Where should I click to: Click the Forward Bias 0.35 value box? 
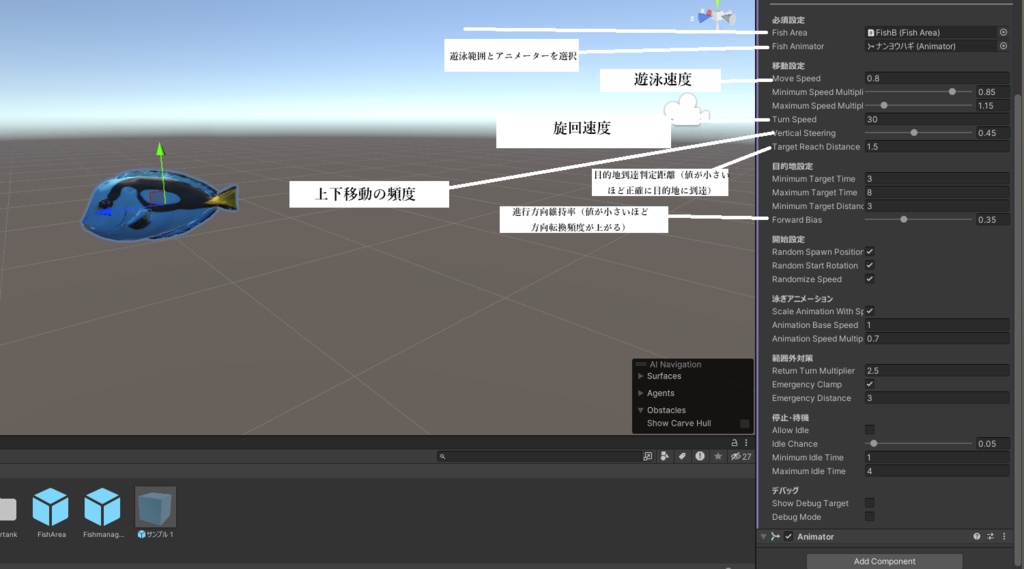[x=993, y=219]
